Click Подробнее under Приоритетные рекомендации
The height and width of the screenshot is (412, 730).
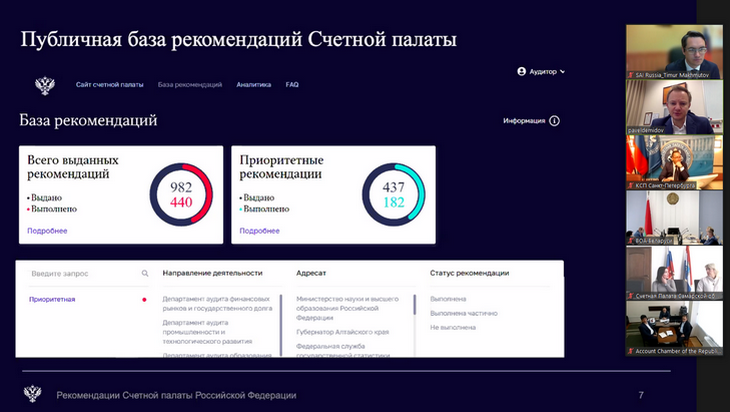click(x=259, y=230)
